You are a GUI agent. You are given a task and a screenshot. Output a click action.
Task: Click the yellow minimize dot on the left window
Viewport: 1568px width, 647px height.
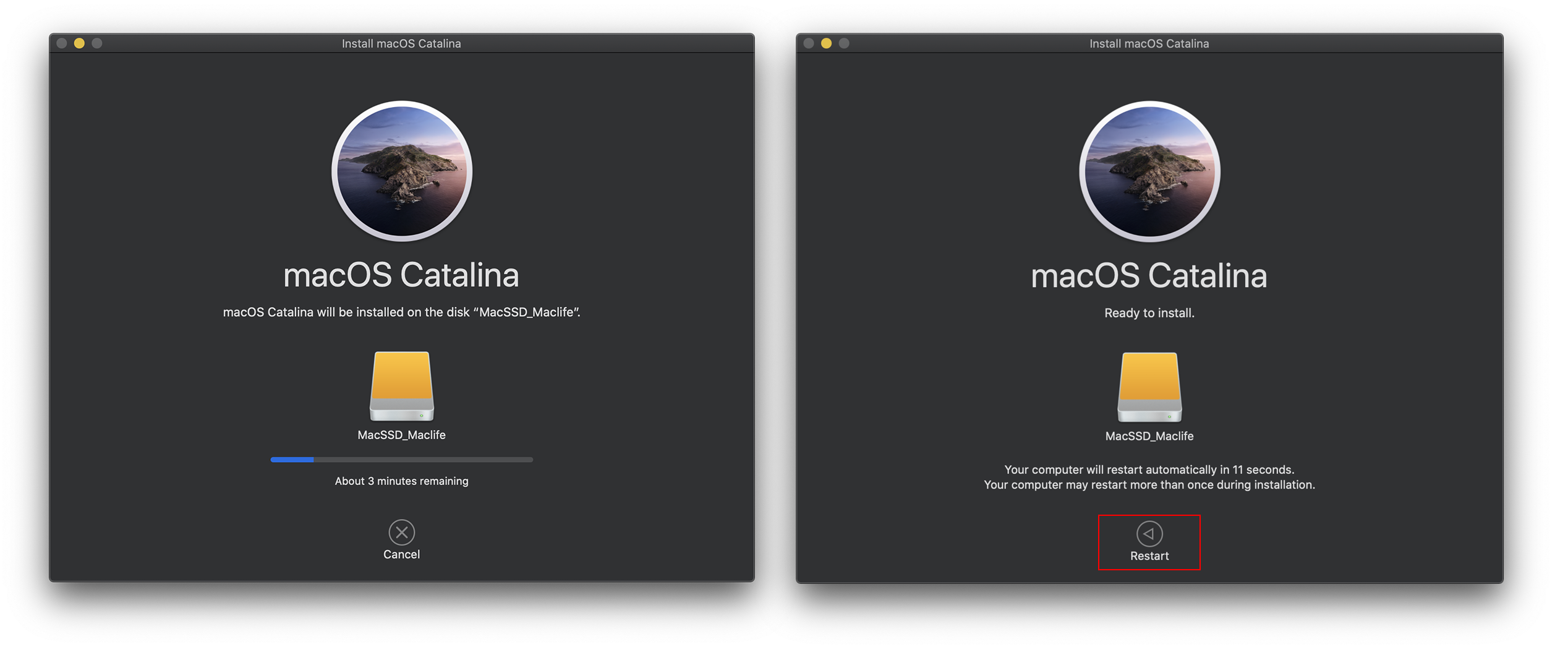click(79, 43)
